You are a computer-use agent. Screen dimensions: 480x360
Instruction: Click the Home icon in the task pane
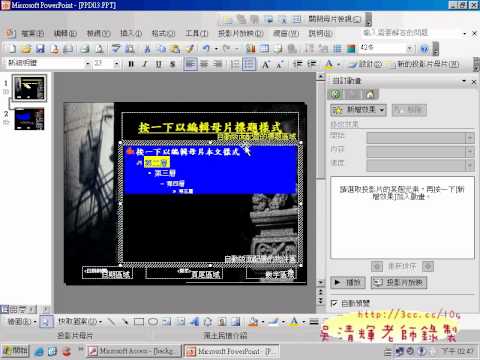point(370,94)
